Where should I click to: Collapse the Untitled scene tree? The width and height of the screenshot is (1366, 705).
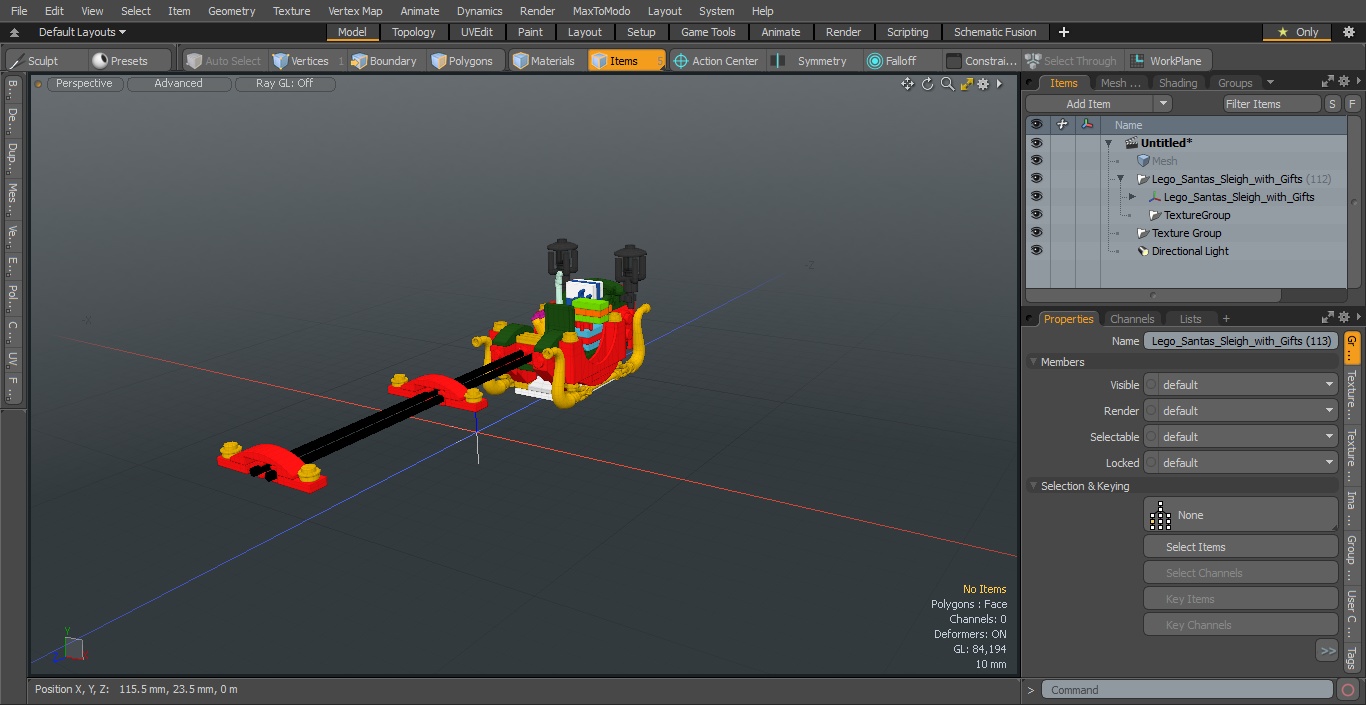pyautogui.click(x=1108, y=144)
